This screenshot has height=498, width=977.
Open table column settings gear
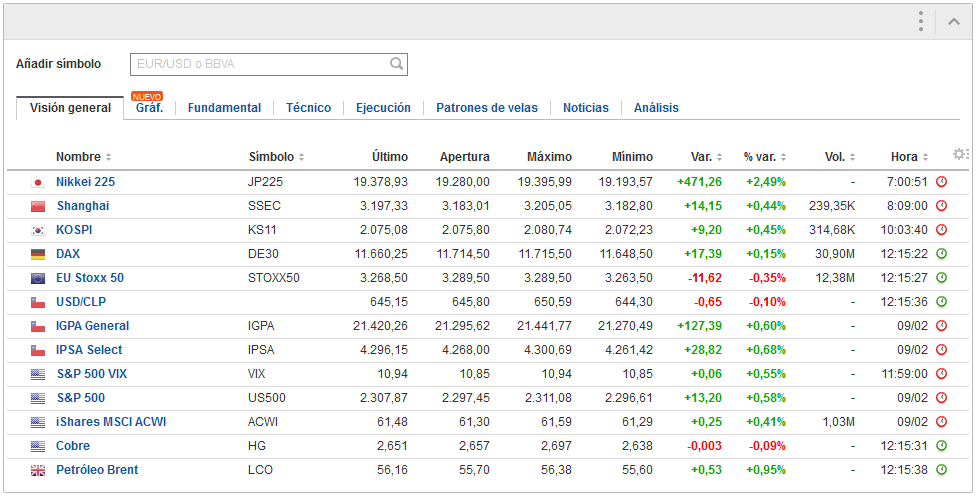(x=961, y=154)
